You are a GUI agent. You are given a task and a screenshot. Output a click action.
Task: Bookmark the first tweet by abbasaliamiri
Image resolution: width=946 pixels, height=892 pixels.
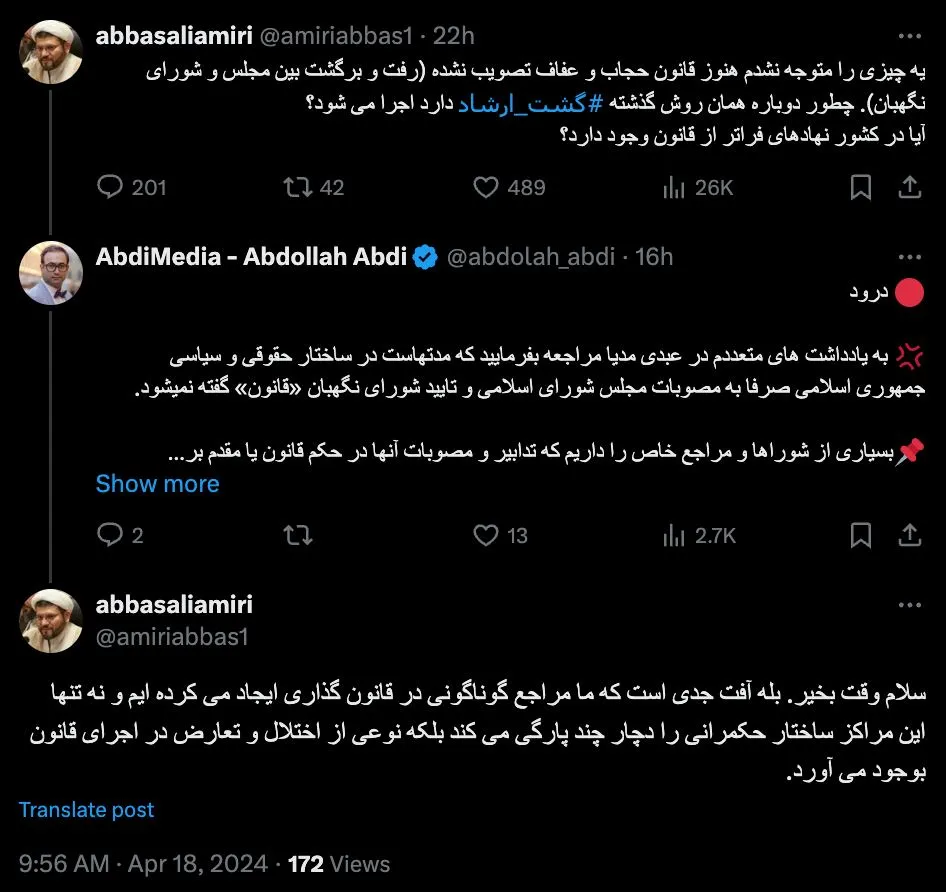pyautogui.click(x=860, y=187)
